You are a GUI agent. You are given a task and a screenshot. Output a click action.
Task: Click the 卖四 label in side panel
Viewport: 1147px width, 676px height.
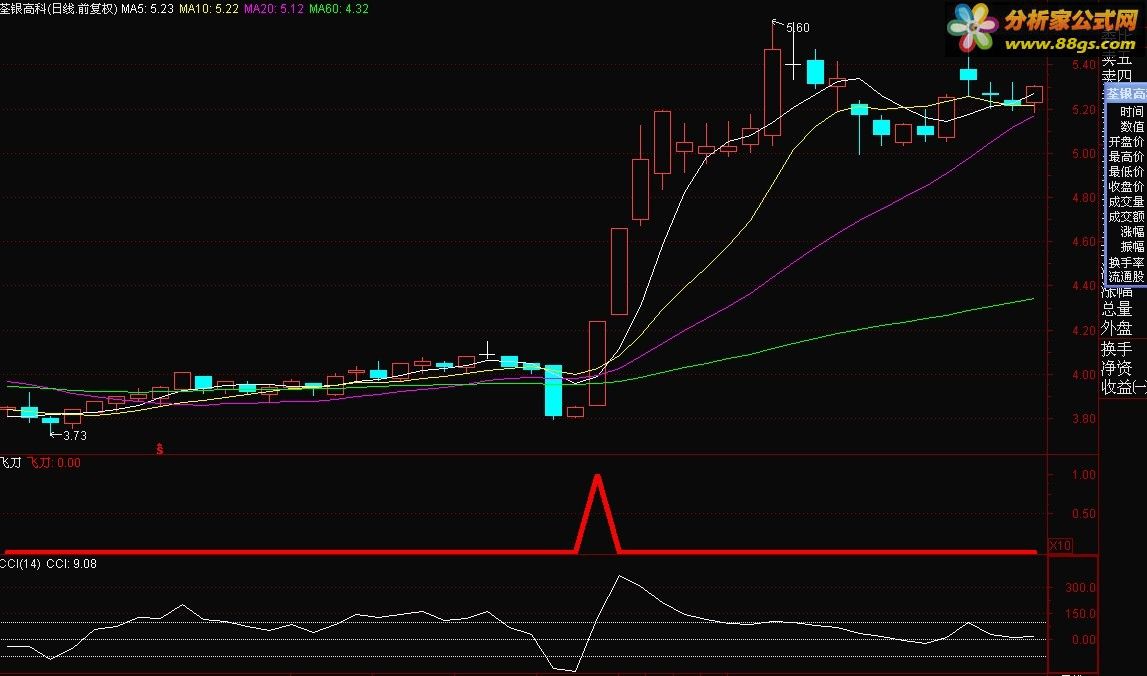(1116, 75)
